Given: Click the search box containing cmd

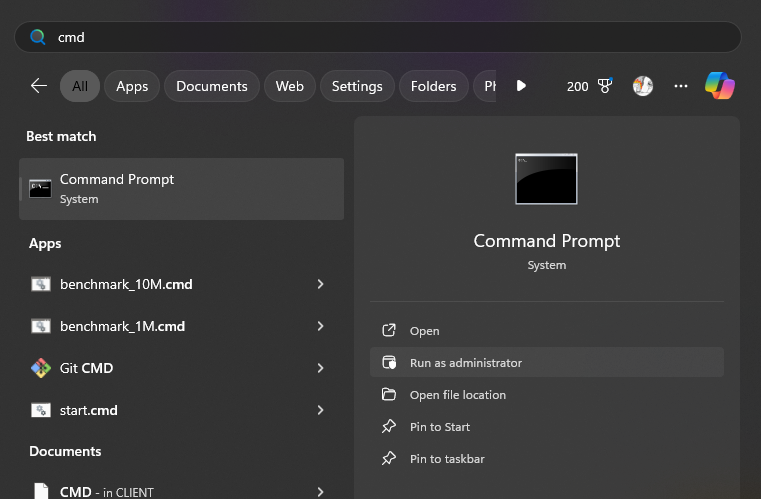Looking at the screenshot, I should (377, 37).
